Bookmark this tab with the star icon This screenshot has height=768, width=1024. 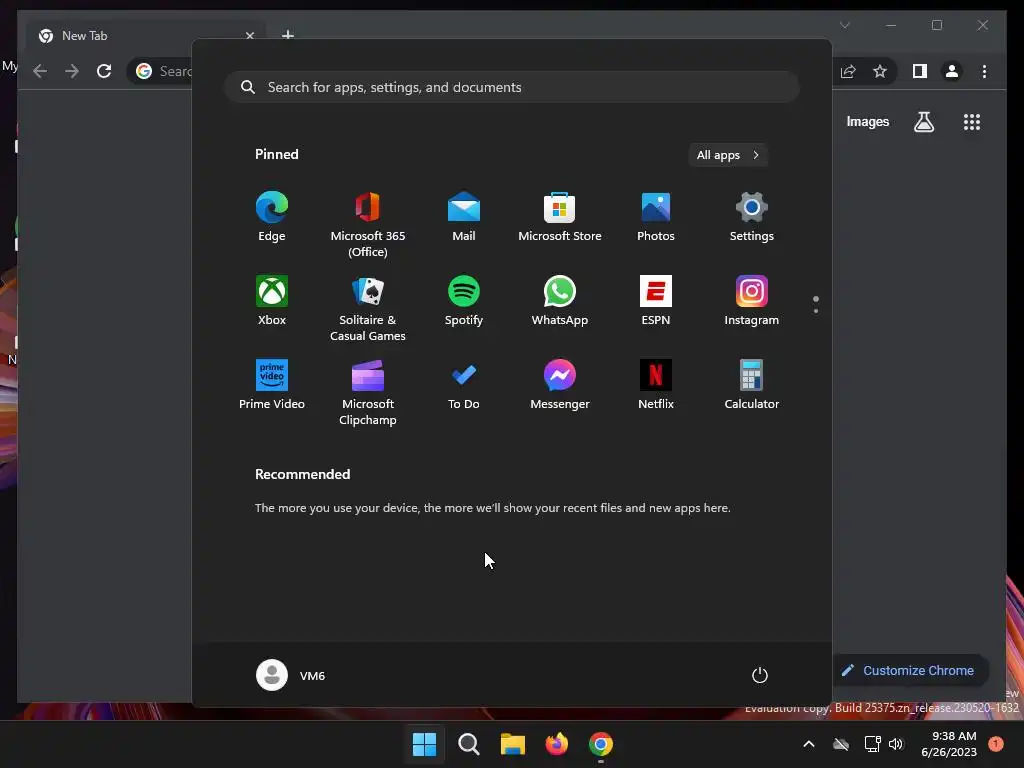point(880,71)
